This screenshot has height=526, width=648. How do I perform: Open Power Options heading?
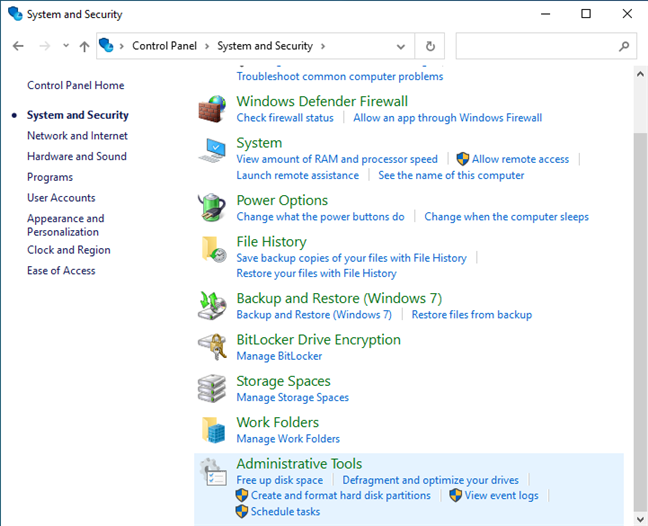[282, 200]
